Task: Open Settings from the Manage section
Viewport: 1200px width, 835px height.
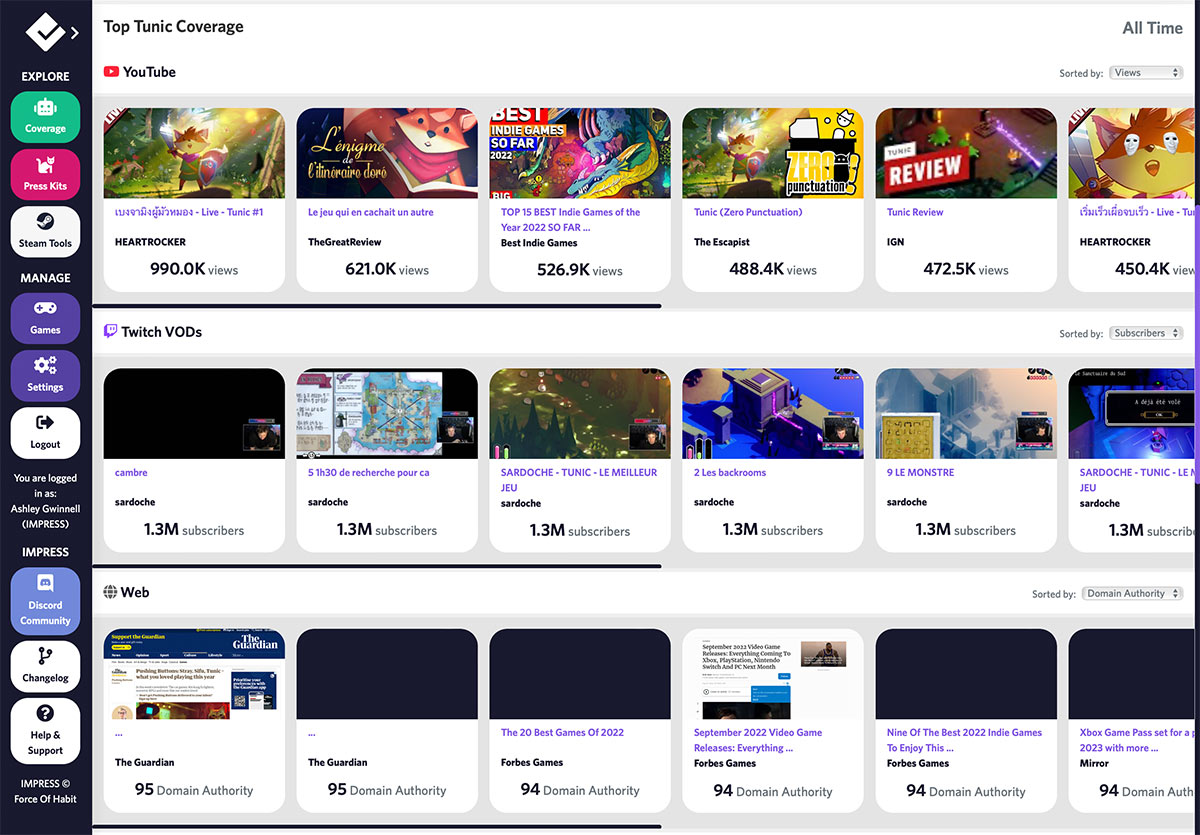Action: (45, 375)
